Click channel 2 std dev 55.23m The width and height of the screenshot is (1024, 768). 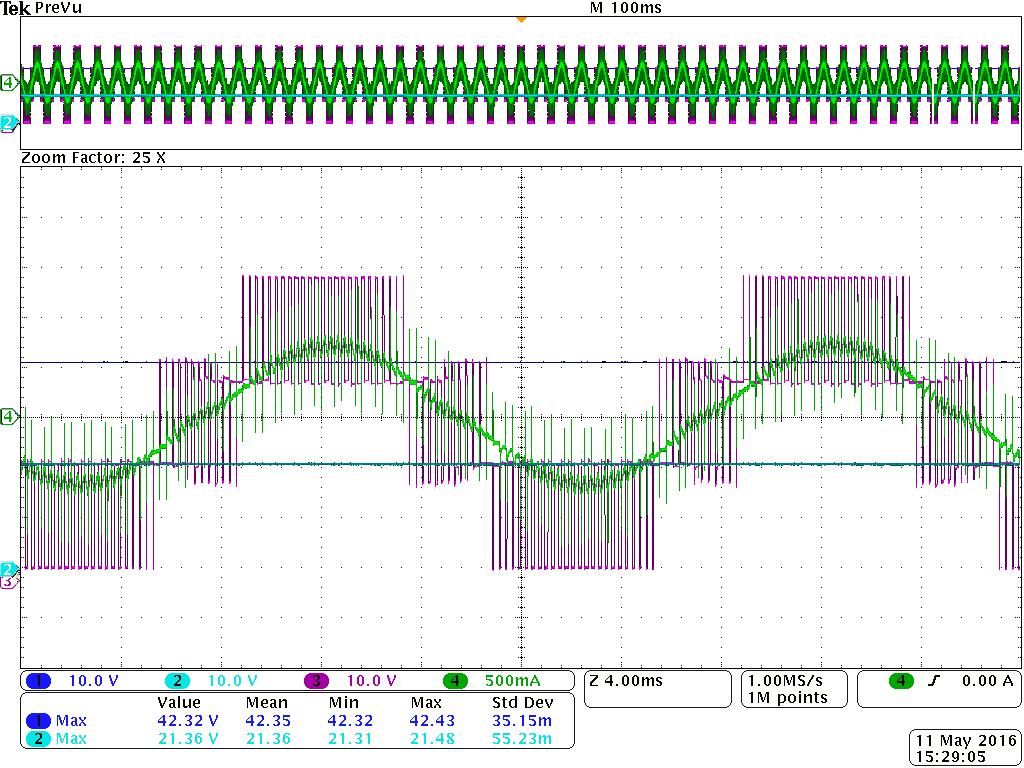click(x=522, y=739)
